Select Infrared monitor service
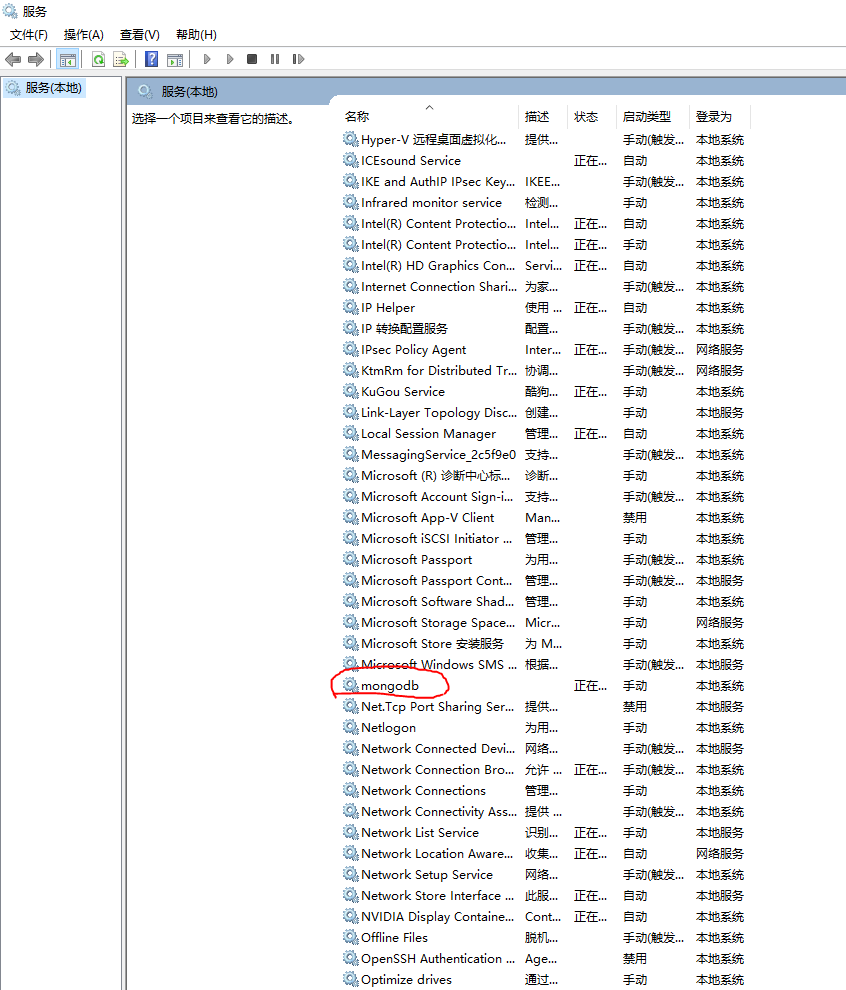The image size is (846, 990). pos(543,203)
